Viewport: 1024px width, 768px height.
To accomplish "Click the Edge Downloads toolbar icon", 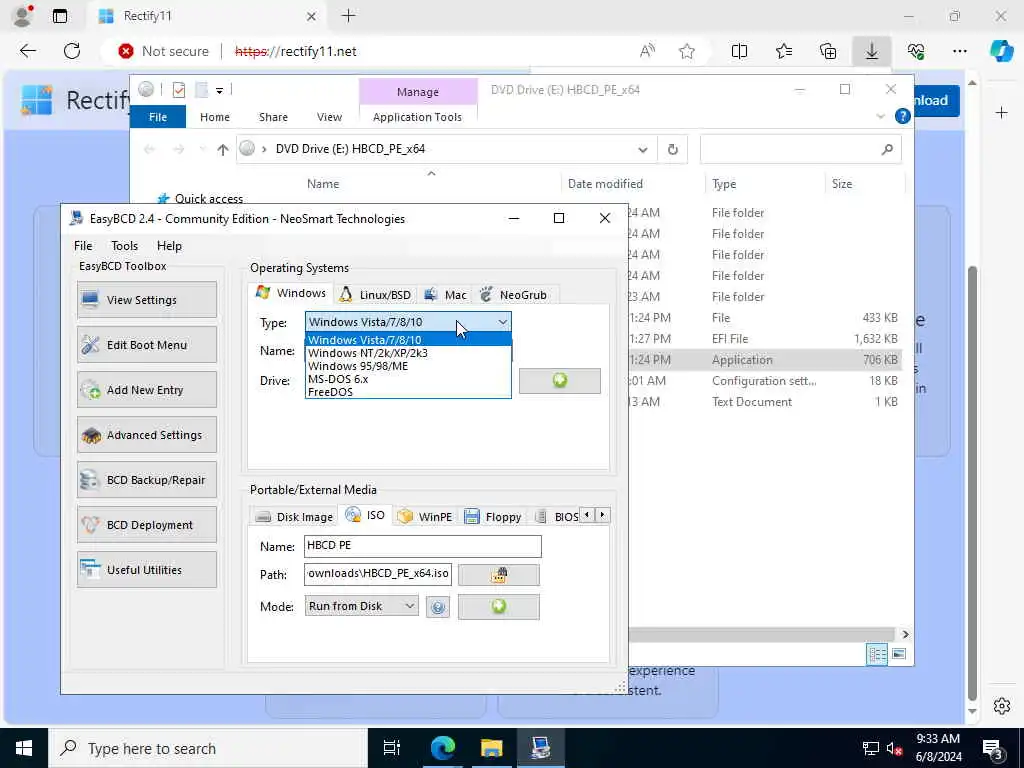I will (x=872, y=51).
